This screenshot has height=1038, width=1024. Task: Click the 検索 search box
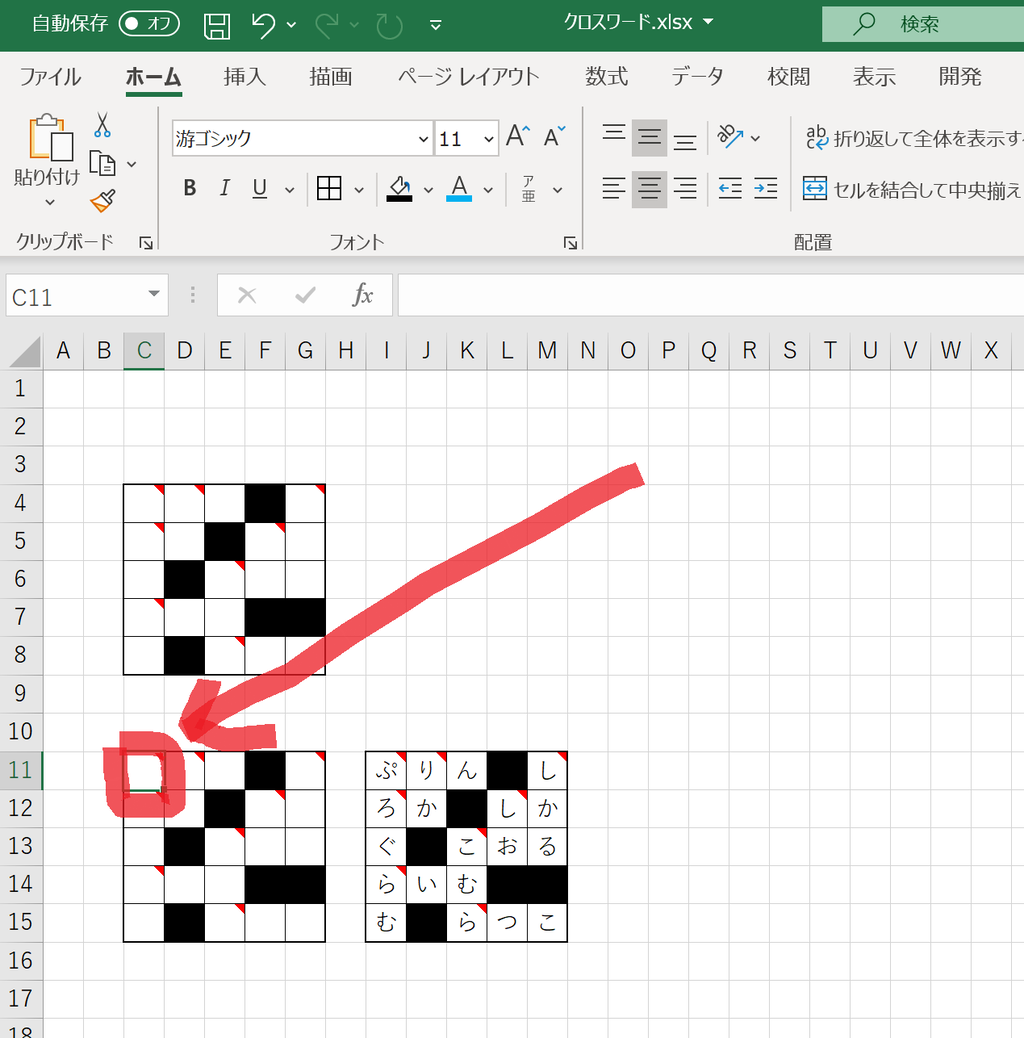coord(923,24)
